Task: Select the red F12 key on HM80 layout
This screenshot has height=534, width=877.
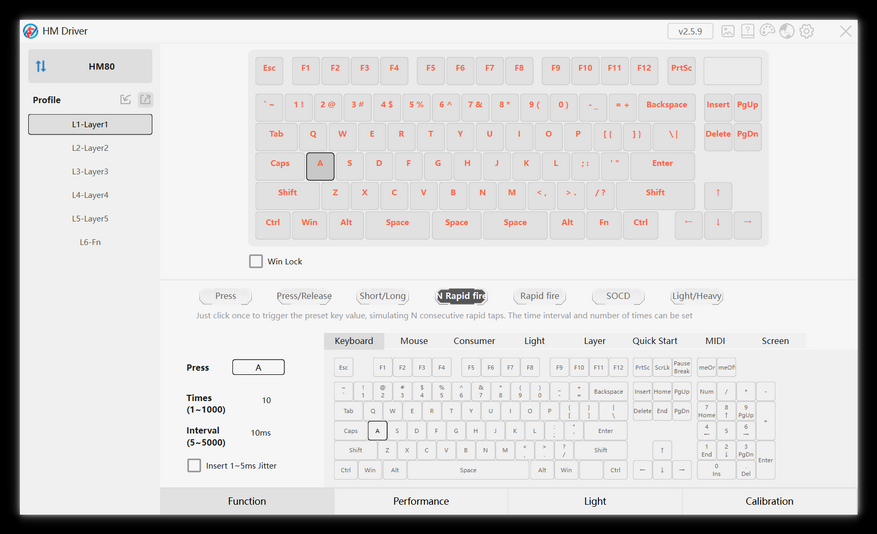Action: (x=644, y=70)
